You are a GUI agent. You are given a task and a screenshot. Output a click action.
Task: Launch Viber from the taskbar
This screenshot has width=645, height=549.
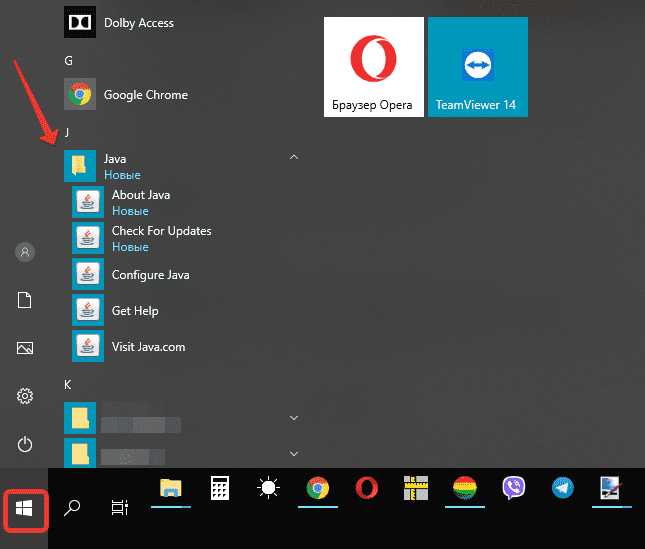click(514, 488)
